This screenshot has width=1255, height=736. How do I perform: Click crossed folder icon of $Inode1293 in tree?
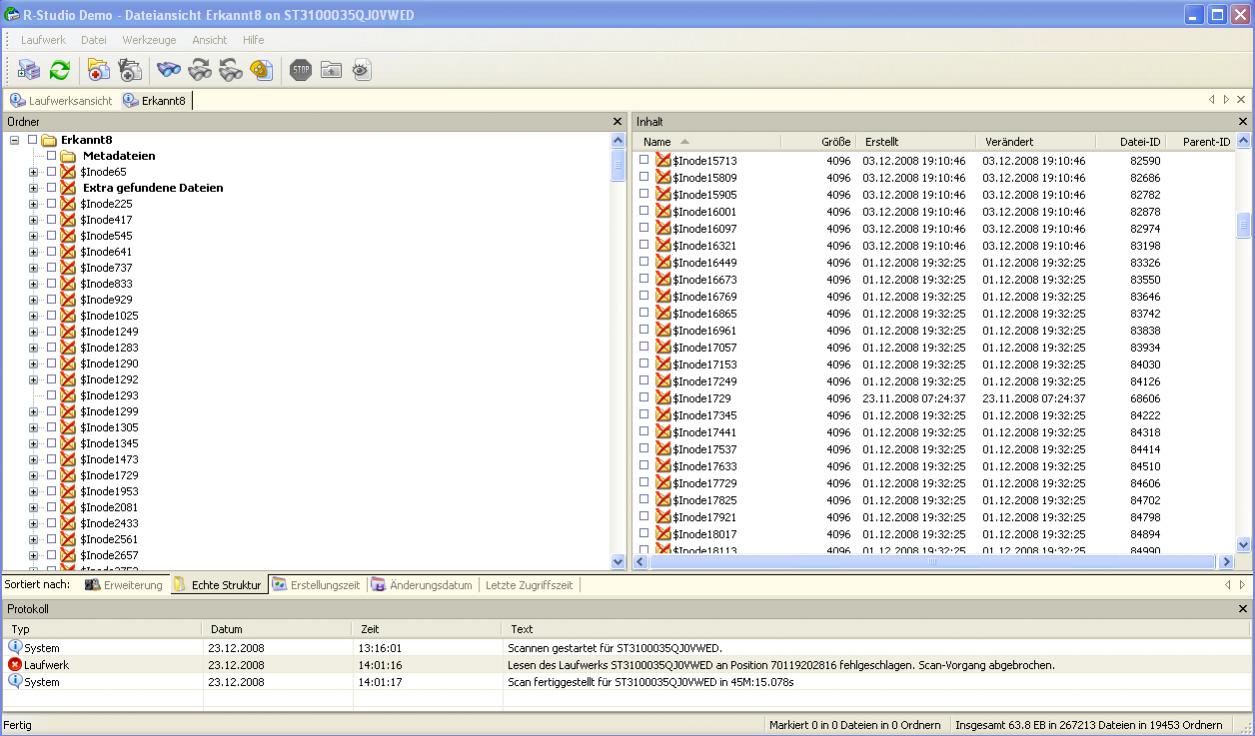(68, 396)
